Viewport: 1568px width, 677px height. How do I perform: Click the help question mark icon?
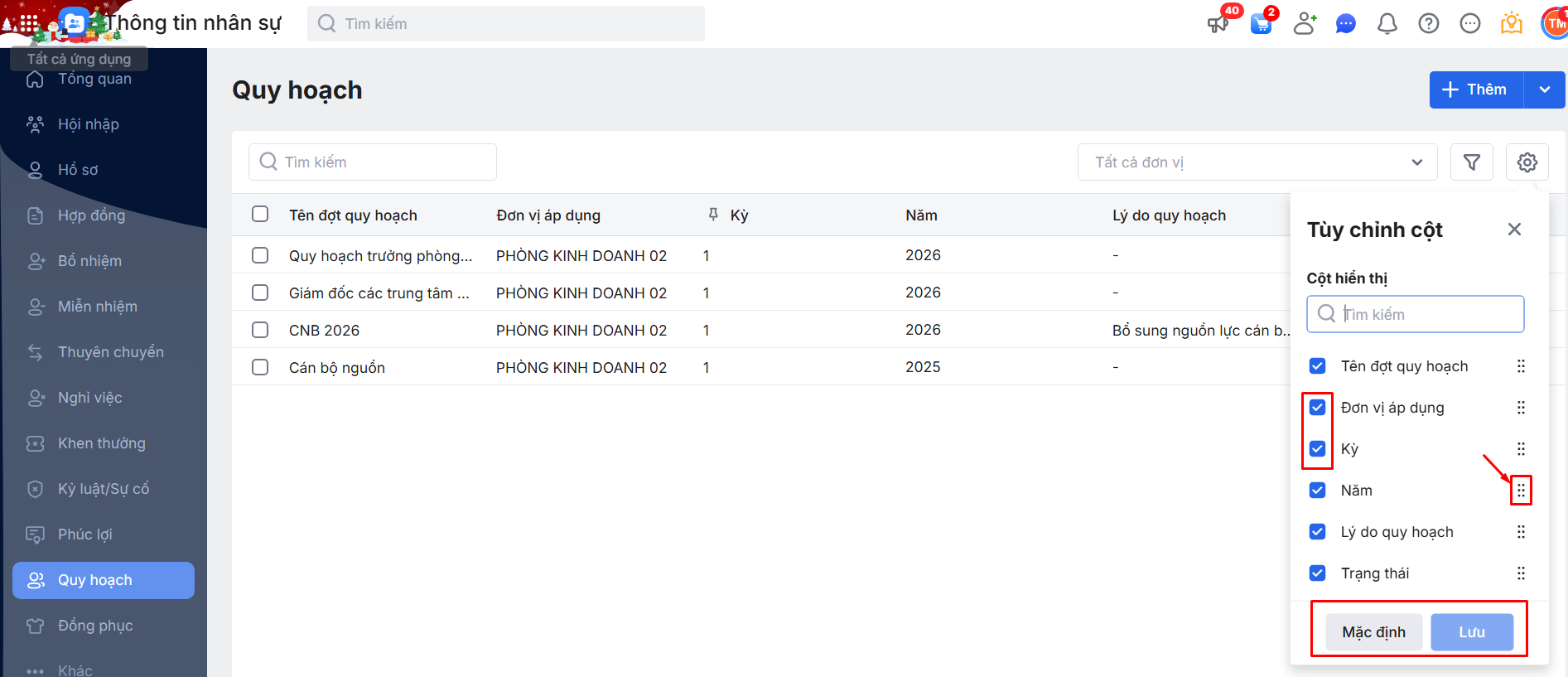[x=1428, y=24]
